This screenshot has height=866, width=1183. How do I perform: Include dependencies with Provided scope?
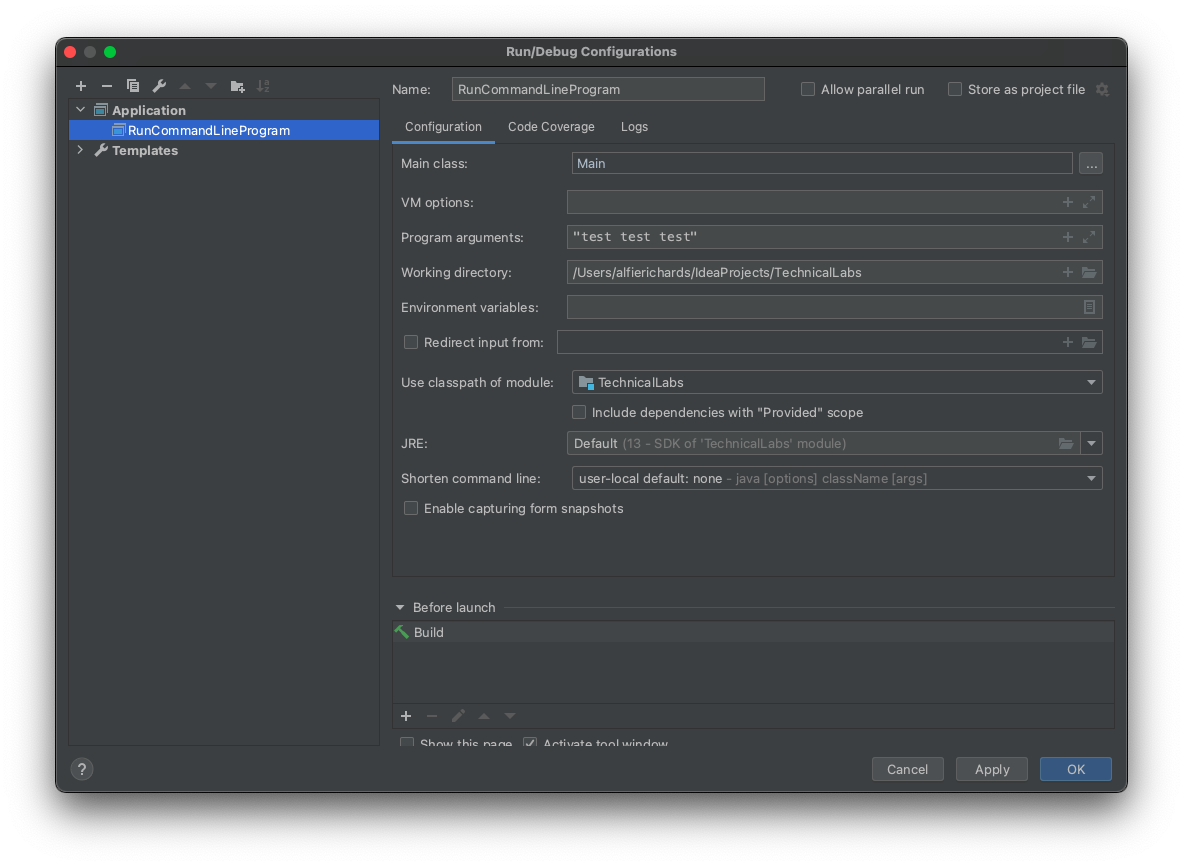pos(579,412)
